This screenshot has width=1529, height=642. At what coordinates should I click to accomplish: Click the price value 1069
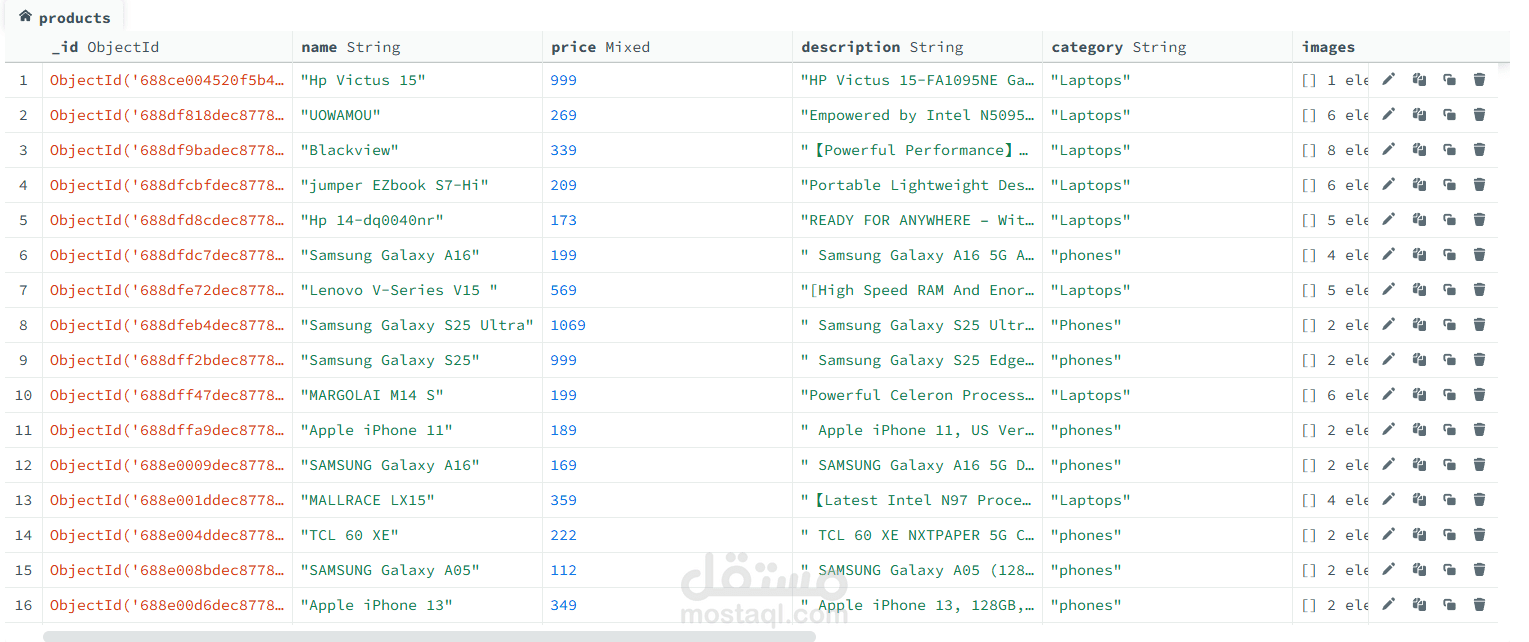click(x=568, y=325)
